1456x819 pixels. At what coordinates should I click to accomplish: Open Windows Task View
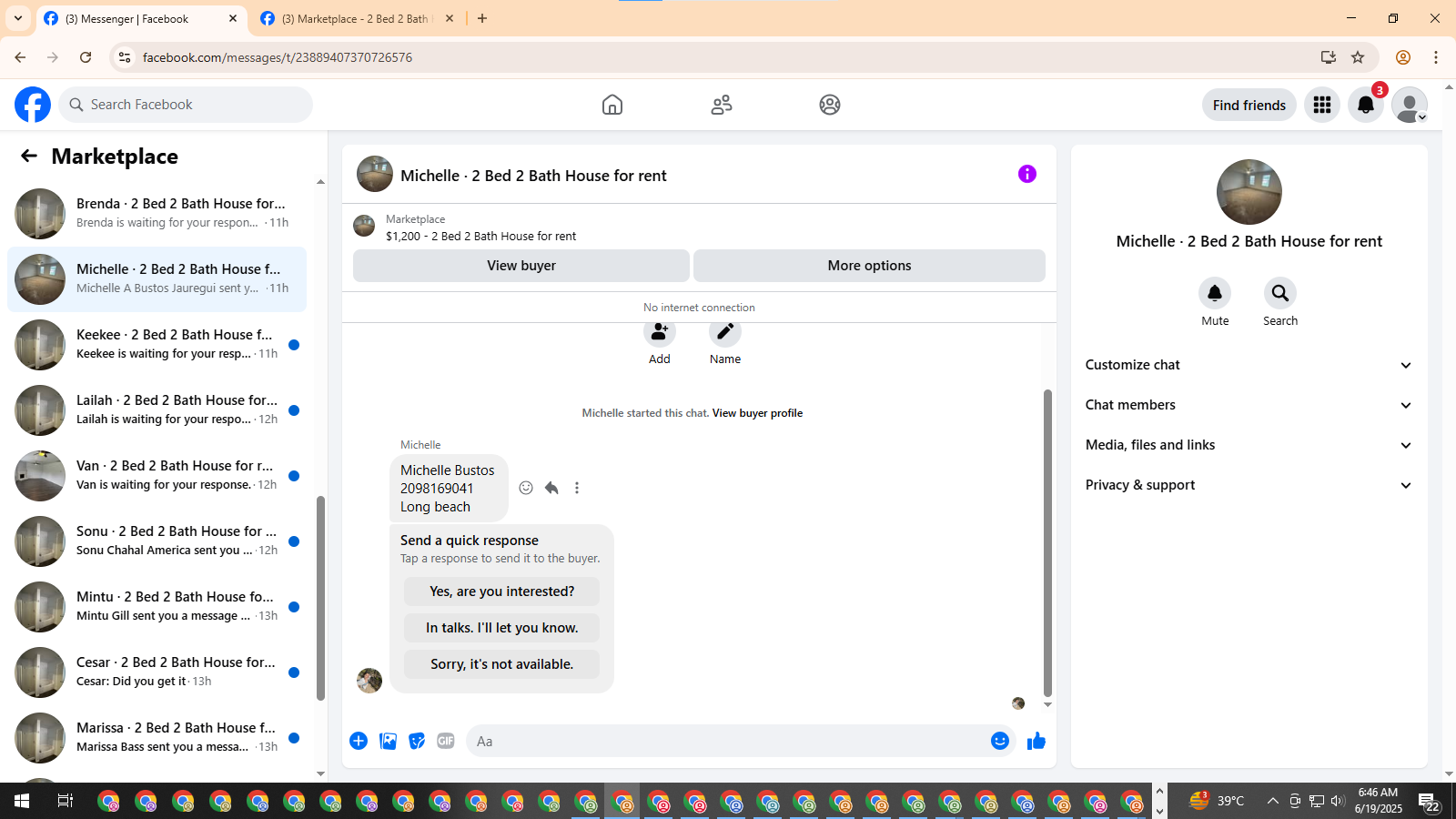tap(66, 801)
